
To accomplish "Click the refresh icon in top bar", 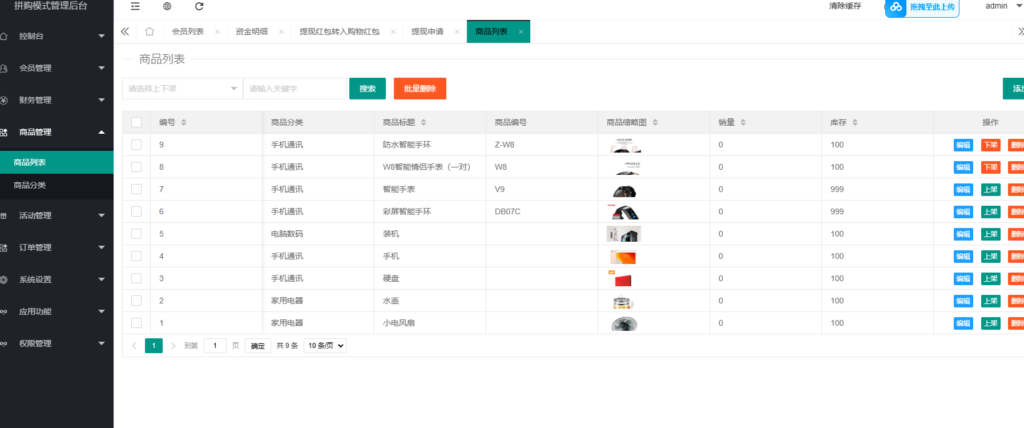I will click(199, 6).
